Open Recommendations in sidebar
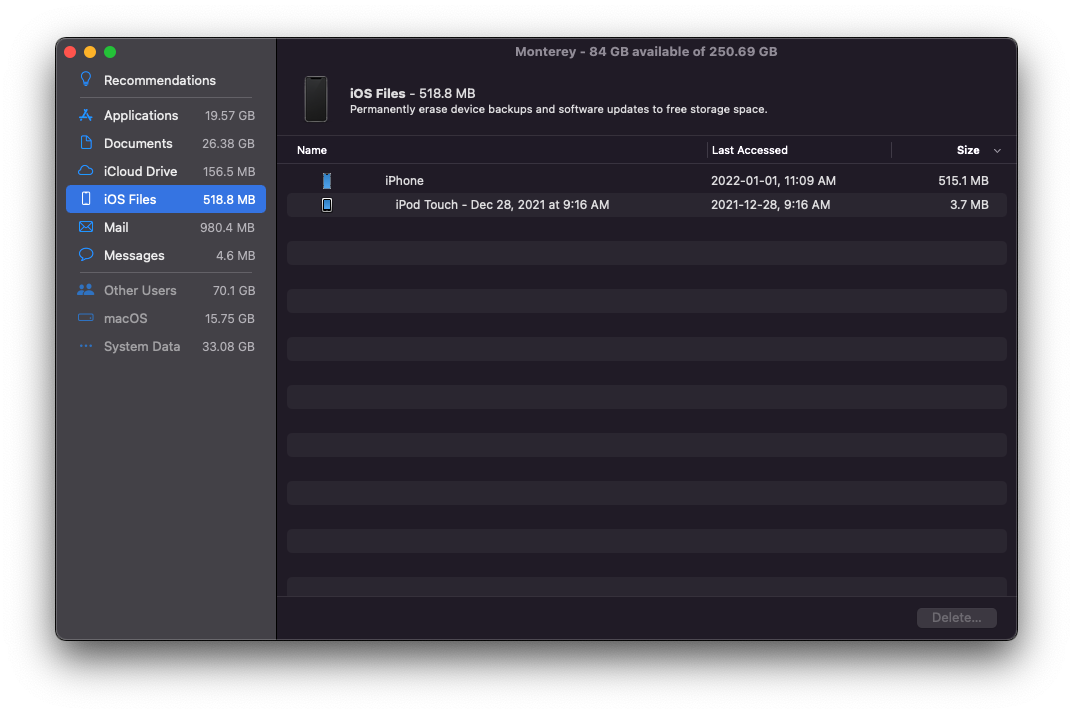The width and height of the screenshot is (1073, 714). click(166, 80)
